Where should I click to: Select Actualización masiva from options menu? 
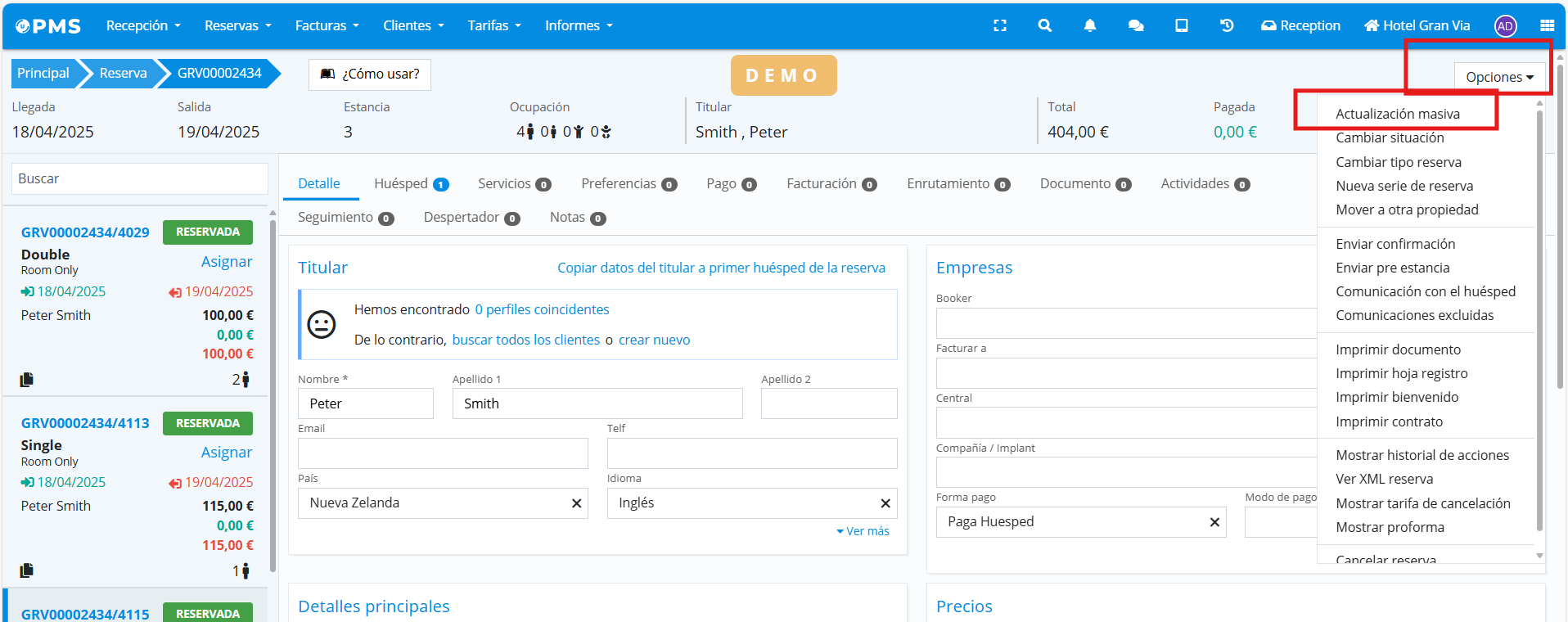coord(1397,114)
